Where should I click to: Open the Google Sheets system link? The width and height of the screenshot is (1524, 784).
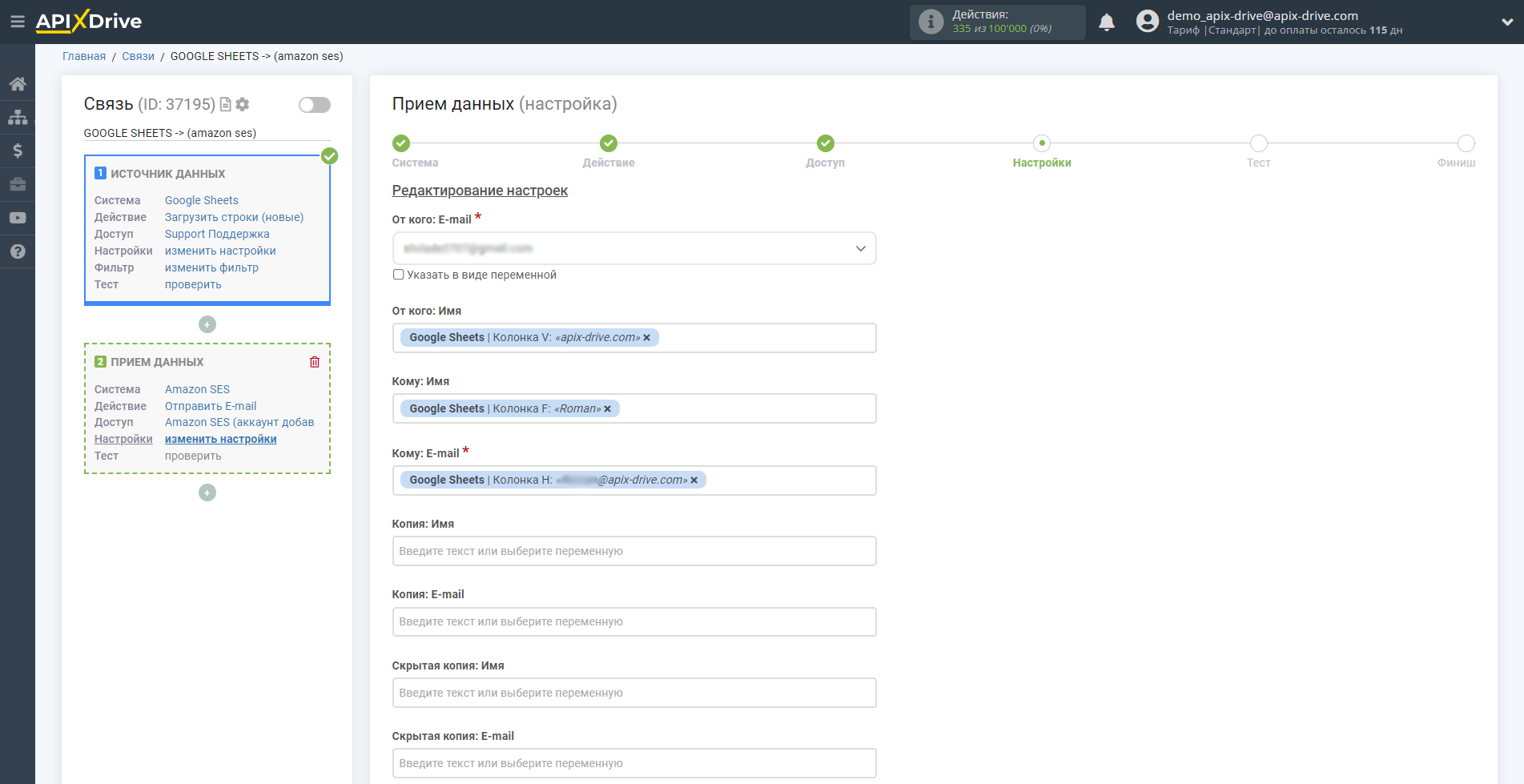pos(202,200)
